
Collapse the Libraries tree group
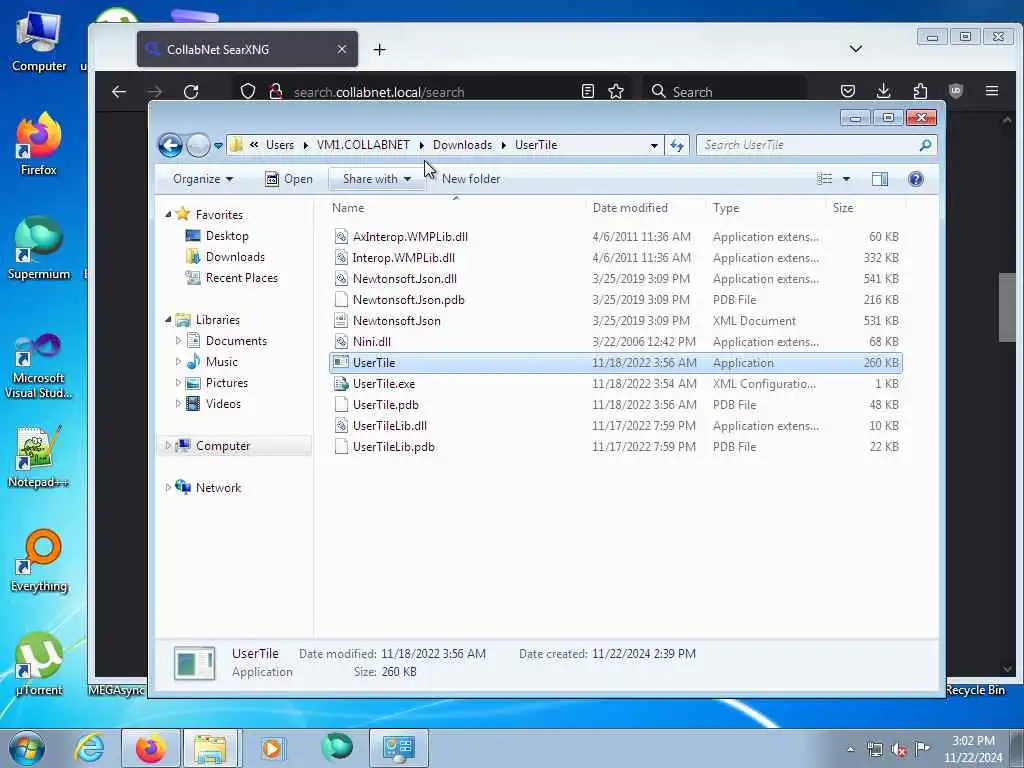click(x=168, y=319)
